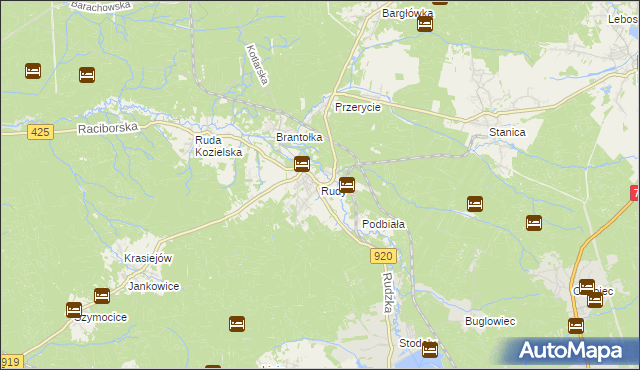Click the hotel icon next to Rudy label
640x370 pixels.
pos(347,185)
